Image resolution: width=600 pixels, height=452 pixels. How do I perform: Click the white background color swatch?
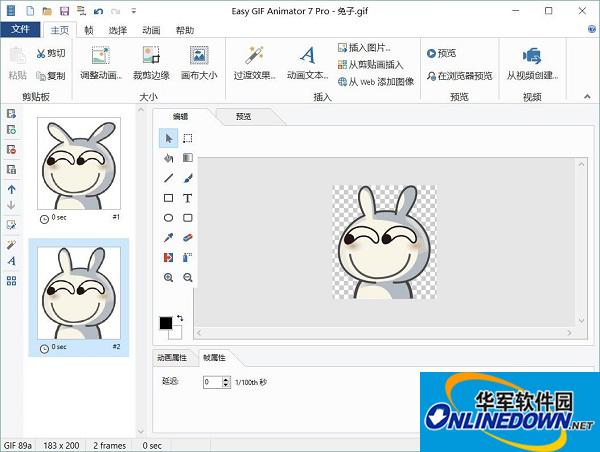[177, 333]
